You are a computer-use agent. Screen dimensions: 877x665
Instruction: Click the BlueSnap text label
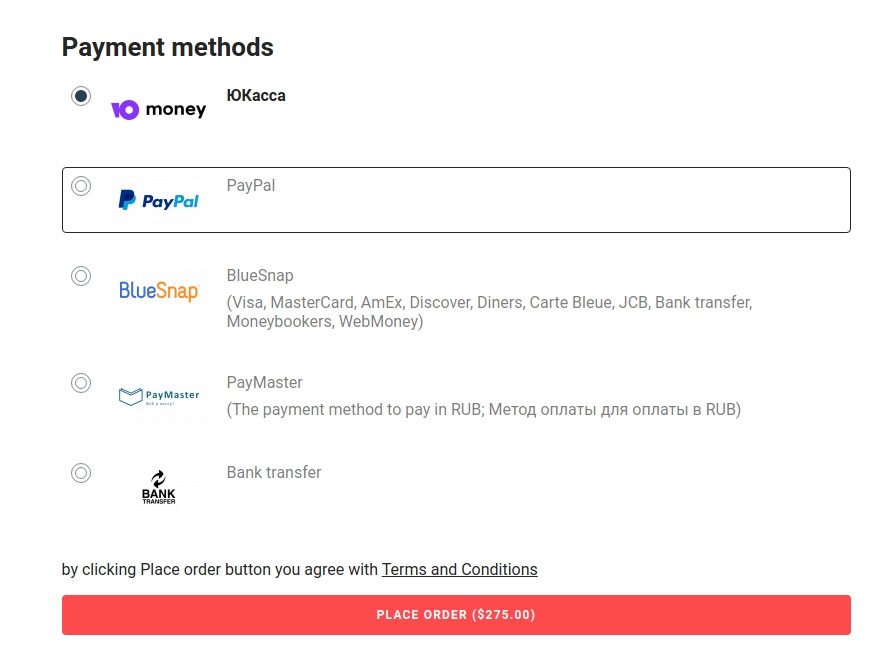tap(260, 276)
